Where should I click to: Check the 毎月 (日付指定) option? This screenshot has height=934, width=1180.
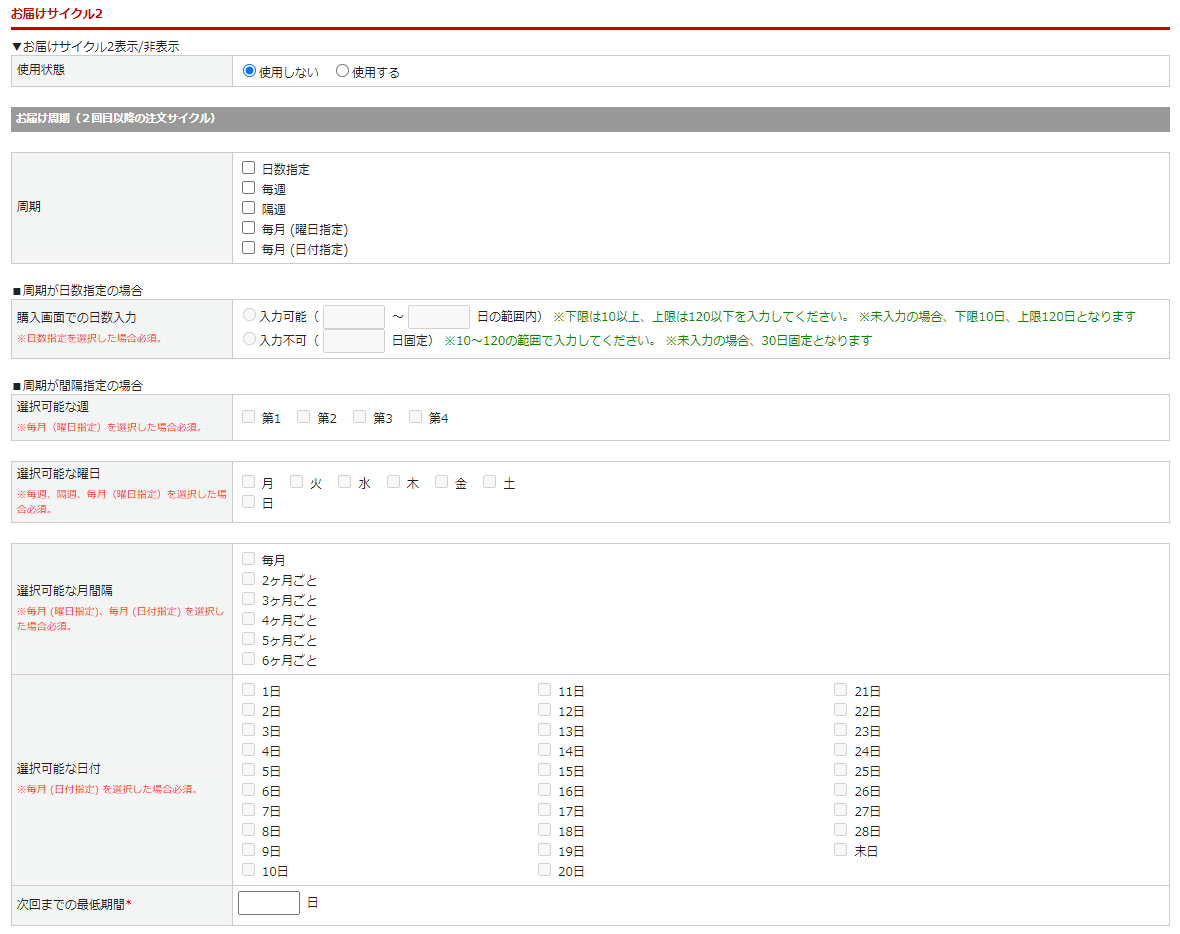[x=249, y=248]
